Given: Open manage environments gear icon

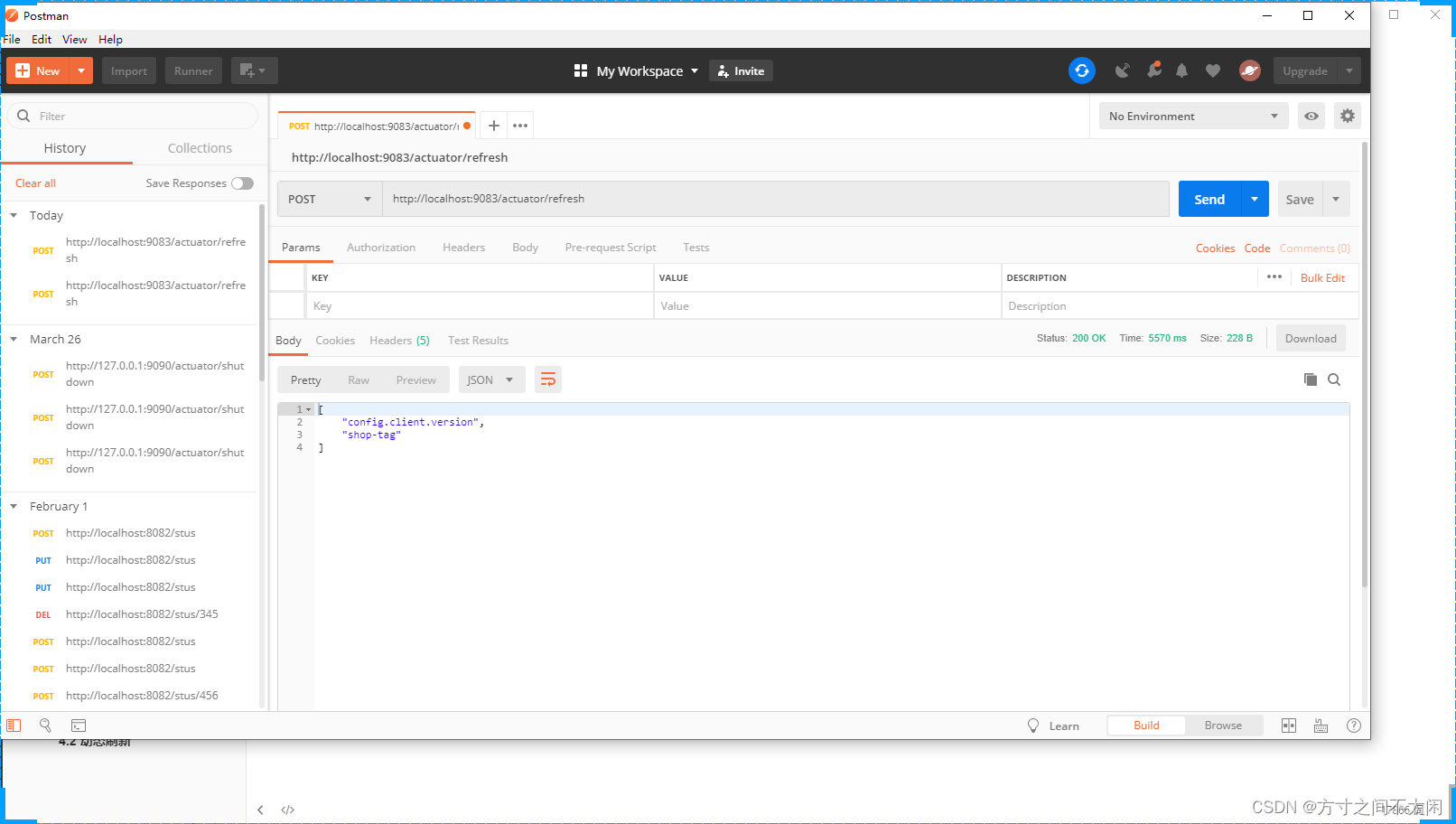Looking at the screenshot, I should pyautogui.click(x=1348, y=116).
